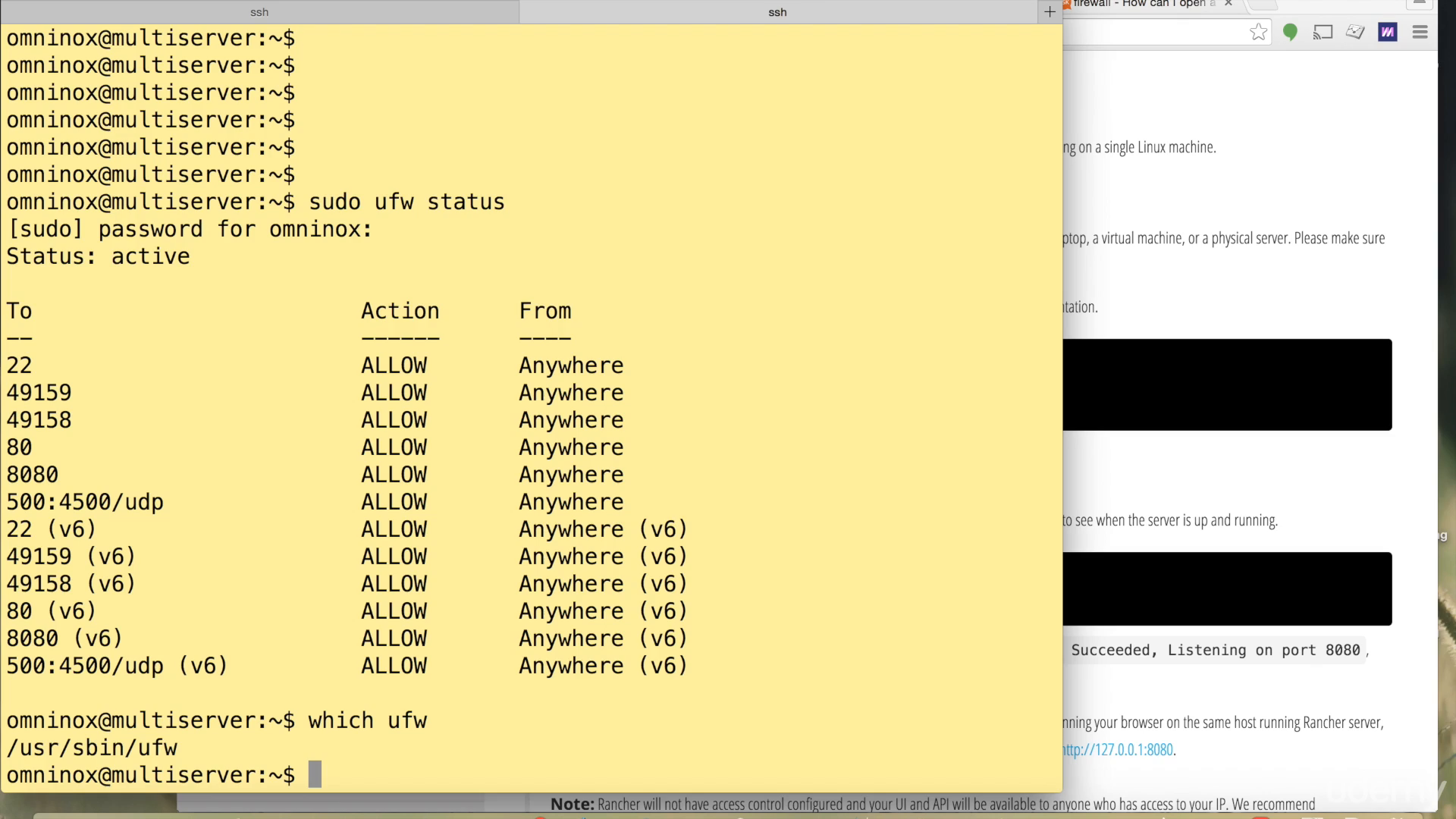Image resolution: width=1456 pixels, height=819 pixels.
Task: Click 'Succeeded, Listening on port 8080' code text
Action: (x=1216, y=650)
